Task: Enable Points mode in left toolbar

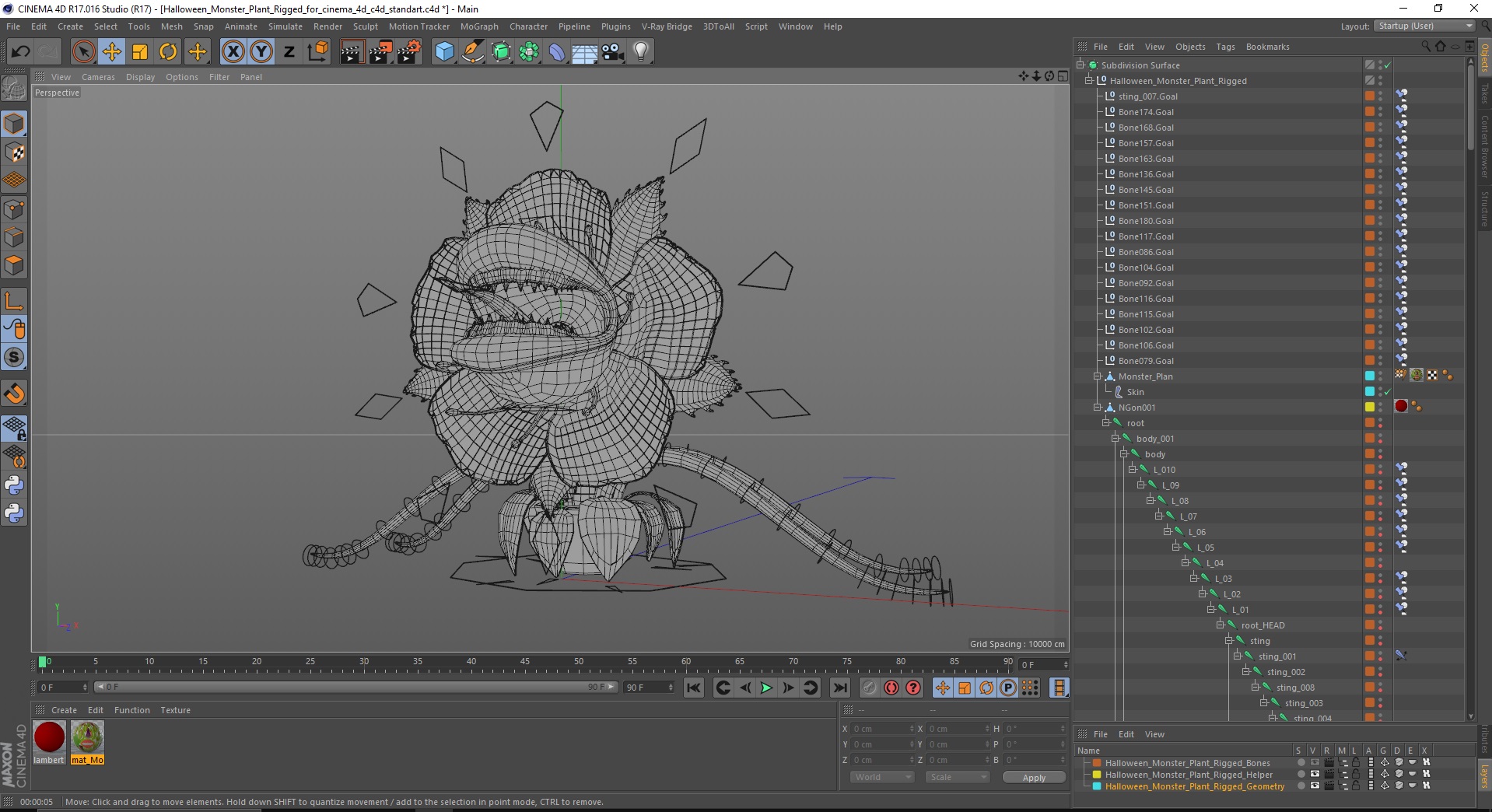Action: pos(14,209)
